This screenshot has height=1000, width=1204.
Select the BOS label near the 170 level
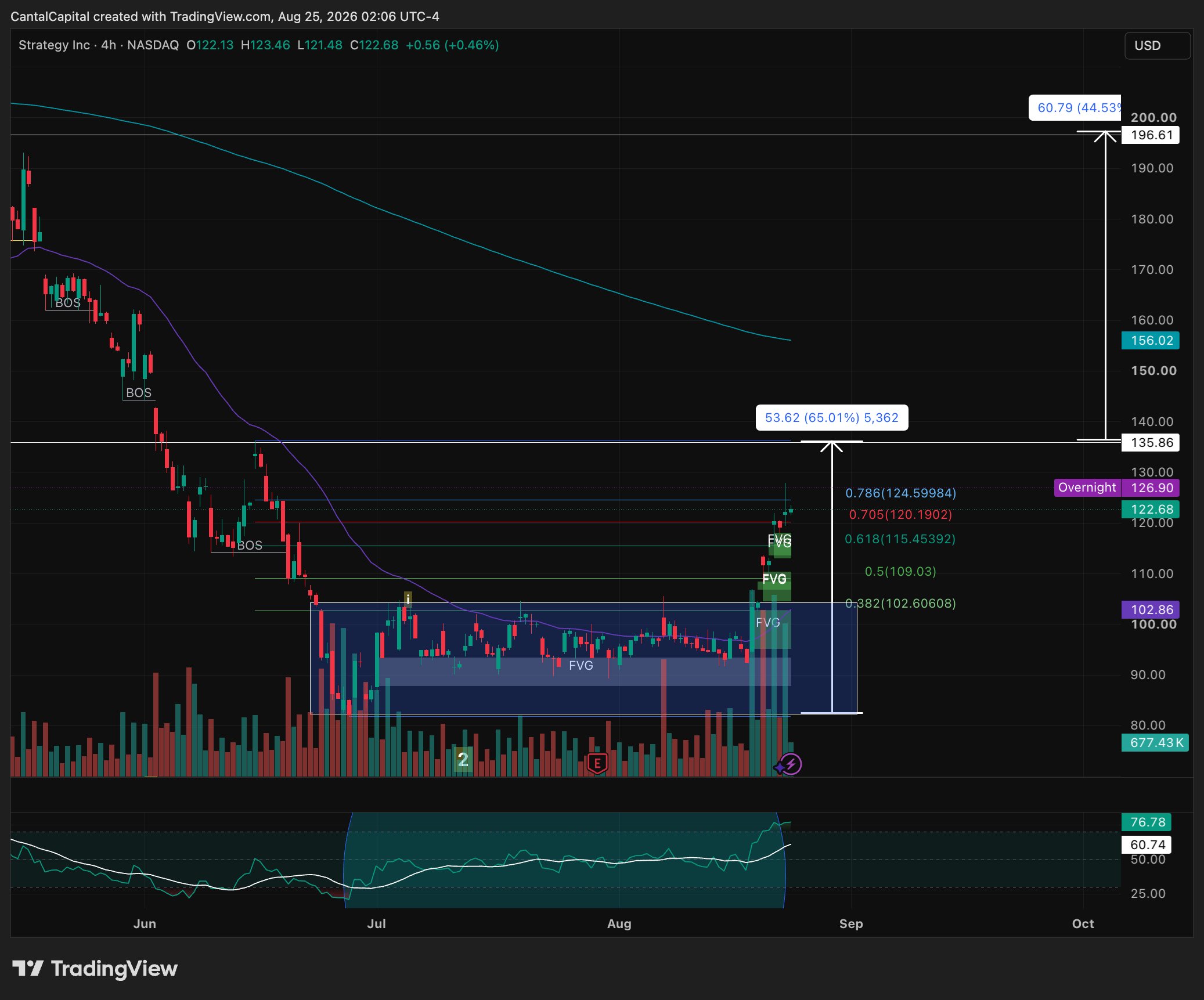coord(68,303)
